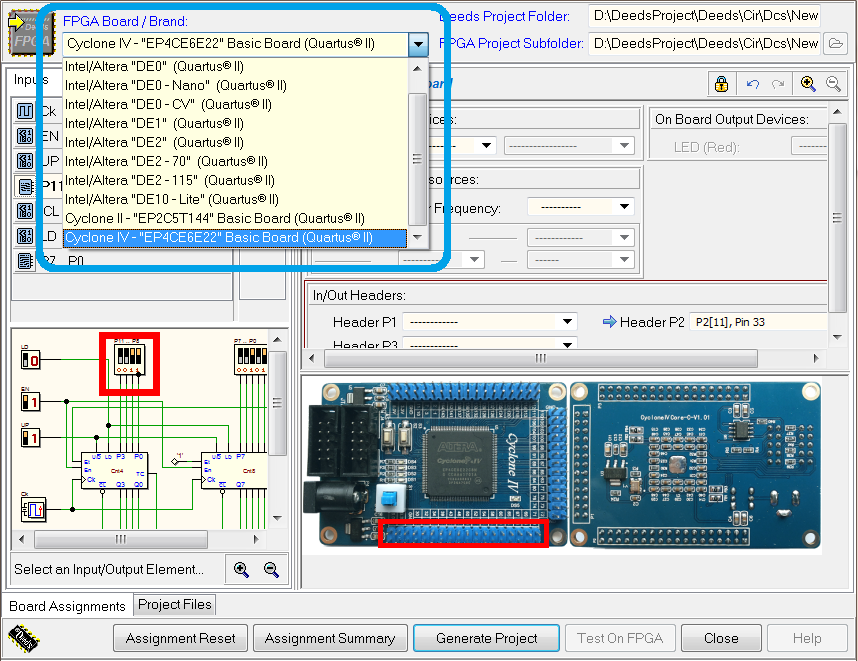Click the Close button
Viewport: 858px width, 661px height.
tap(721, 638)
